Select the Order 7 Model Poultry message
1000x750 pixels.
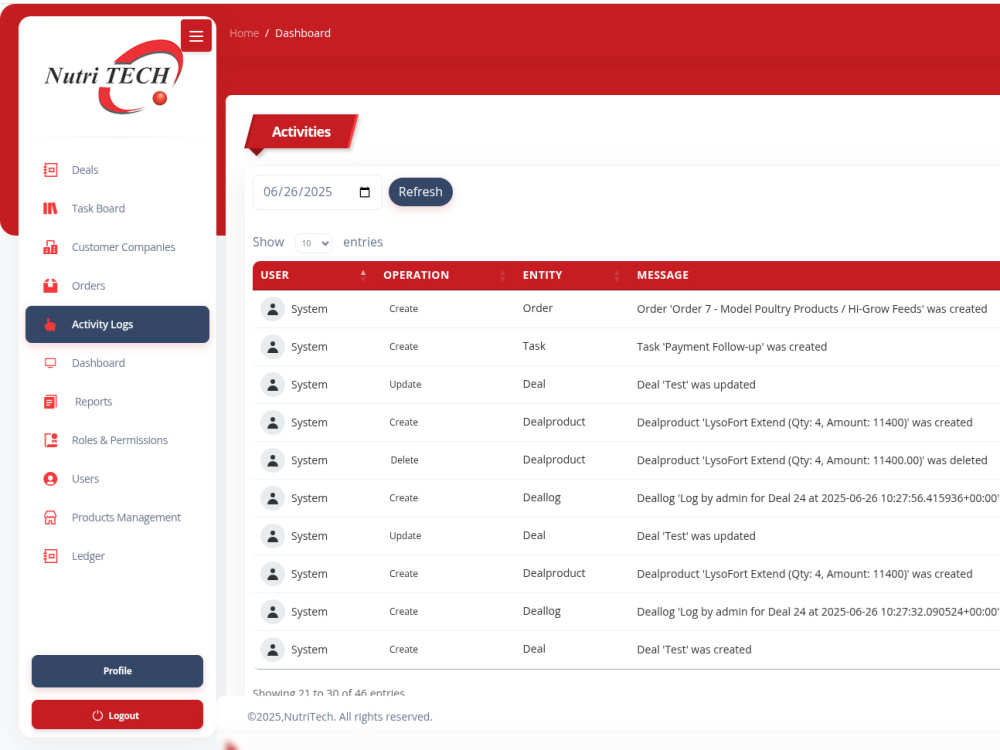coord(811,309)
